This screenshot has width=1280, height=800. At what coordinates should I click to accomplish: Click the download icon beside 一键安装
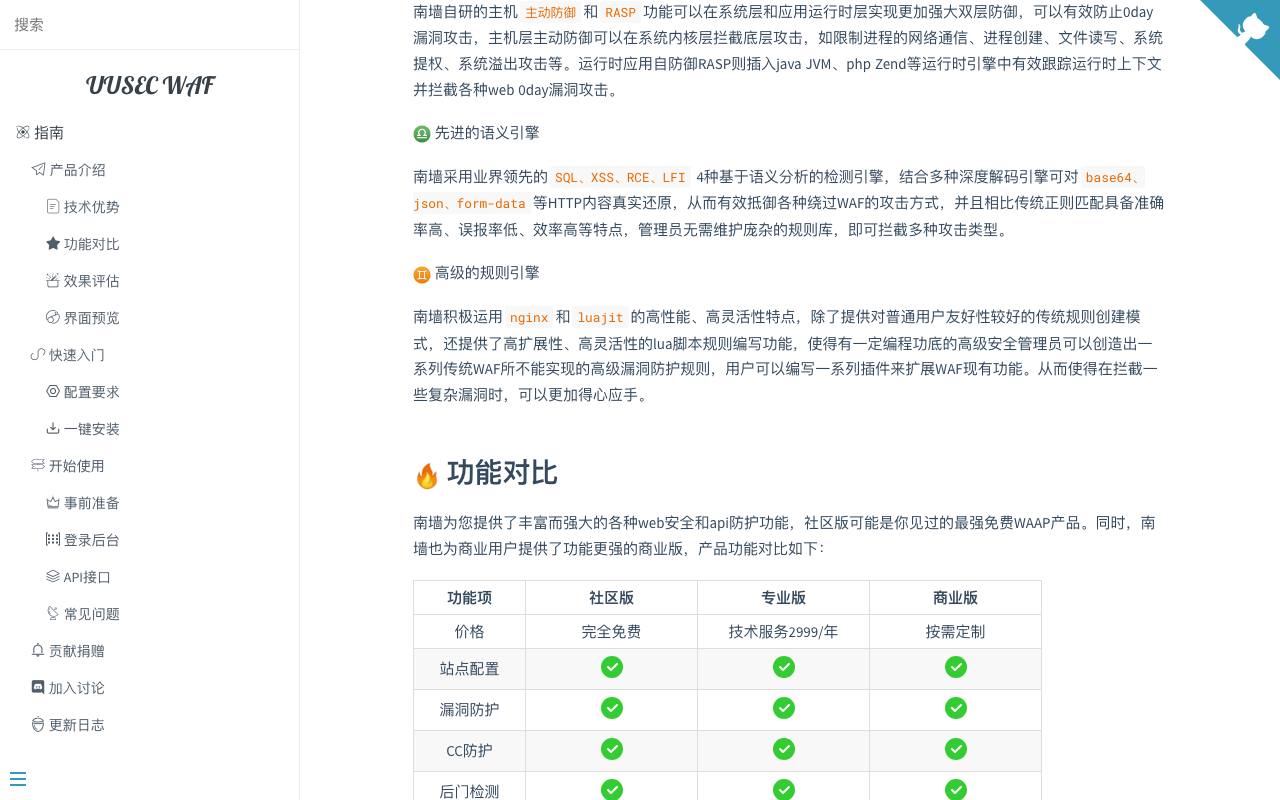coord(53,428)
